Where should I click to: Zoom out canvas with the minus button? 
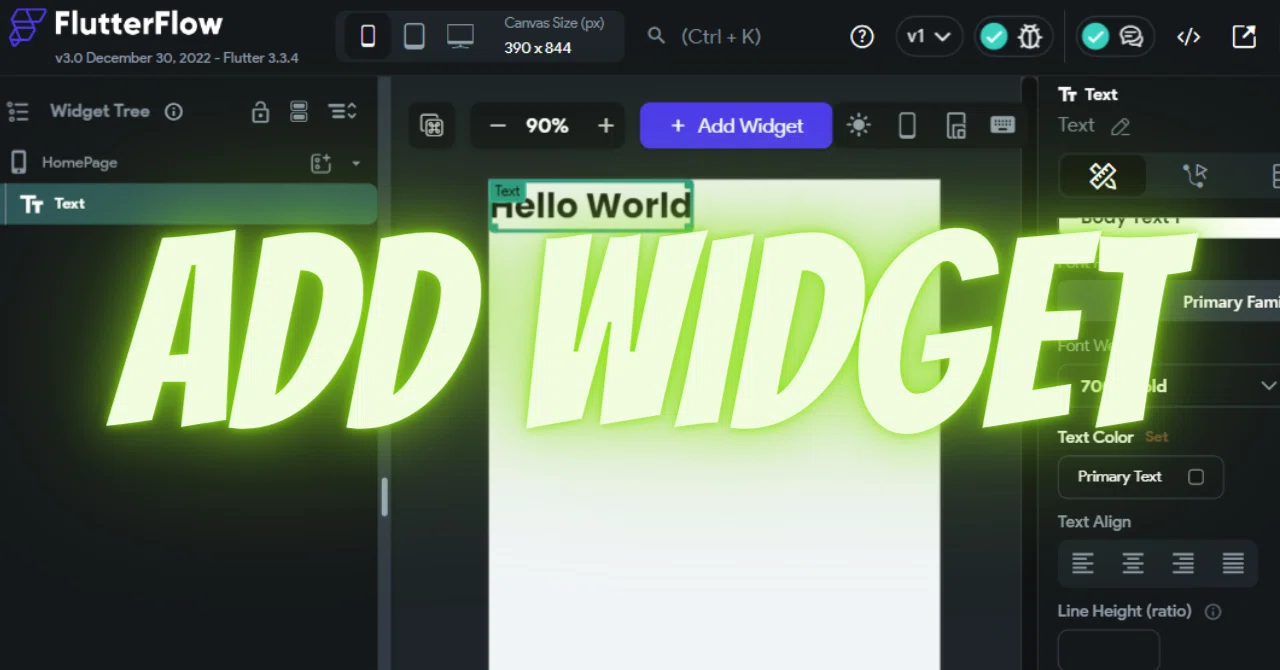click(497, 125)
